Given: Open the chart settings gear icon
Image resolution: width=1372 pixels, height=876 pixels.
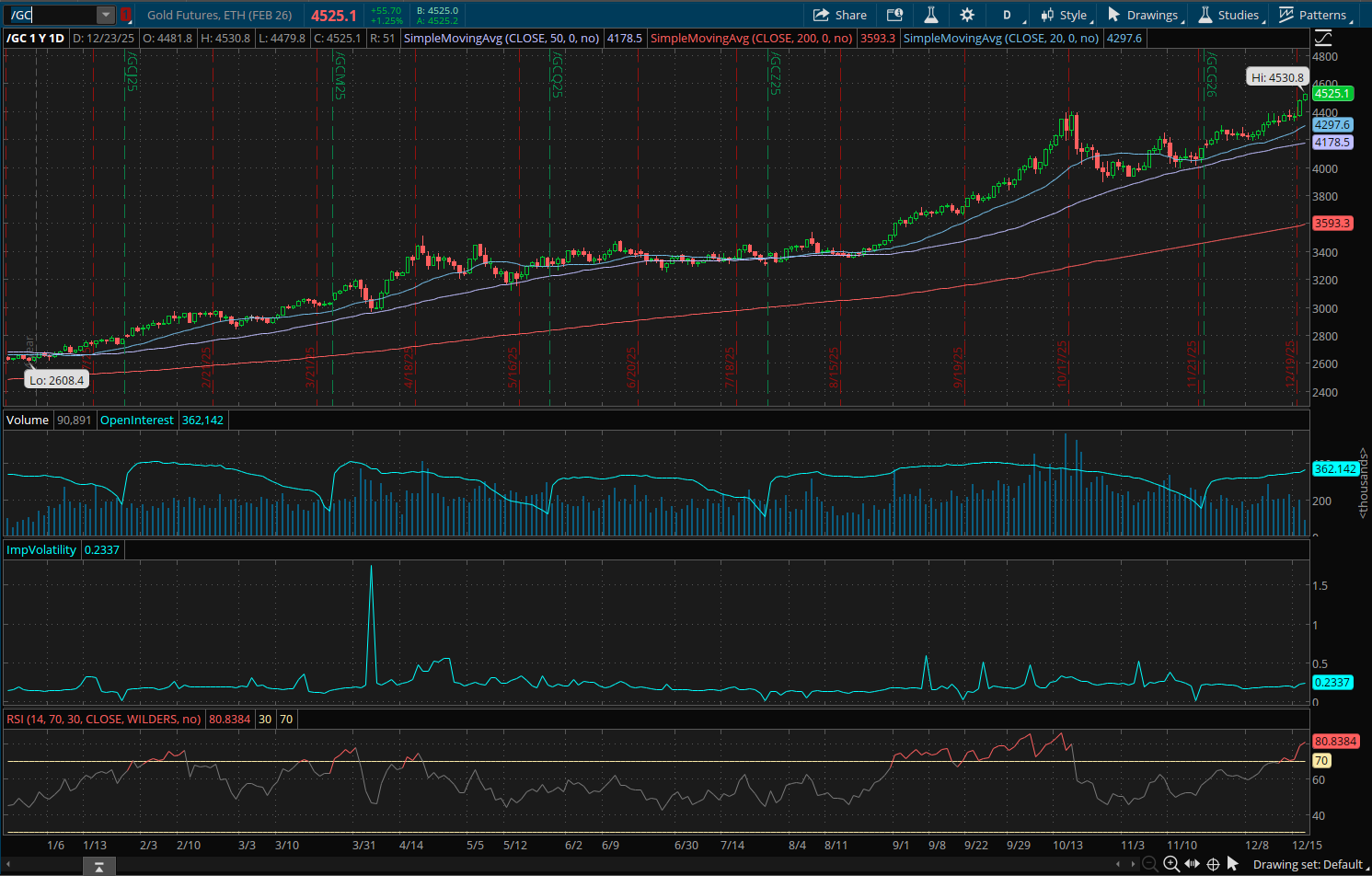Looking at the screenshot, I should click(966, 15).
